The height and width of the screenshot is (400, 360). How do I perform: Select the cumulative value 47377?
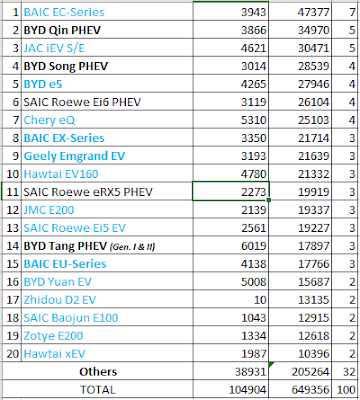(x=300, y=12)
